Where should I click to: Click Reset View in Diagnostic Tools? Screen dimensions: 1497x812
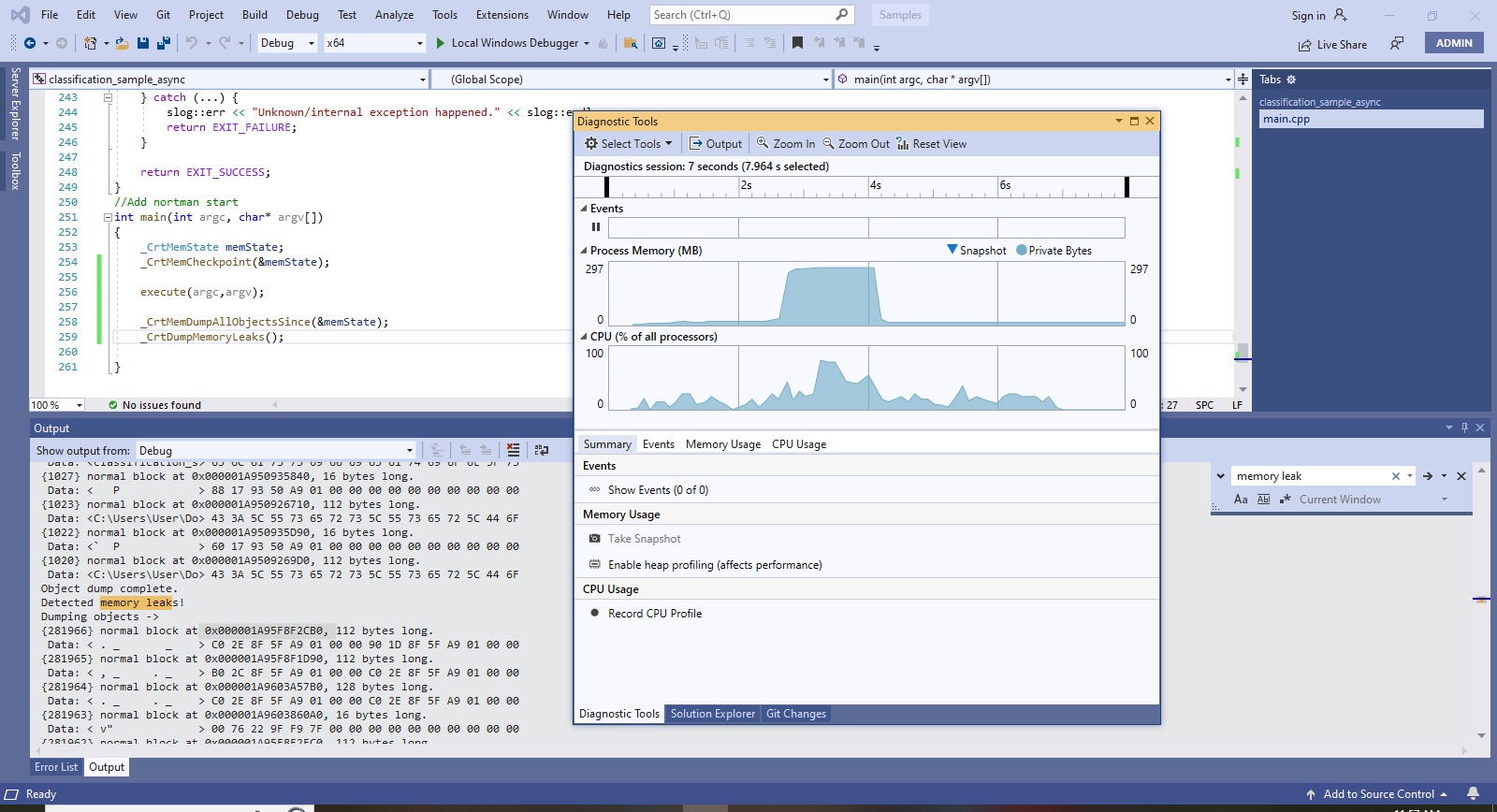931,144
